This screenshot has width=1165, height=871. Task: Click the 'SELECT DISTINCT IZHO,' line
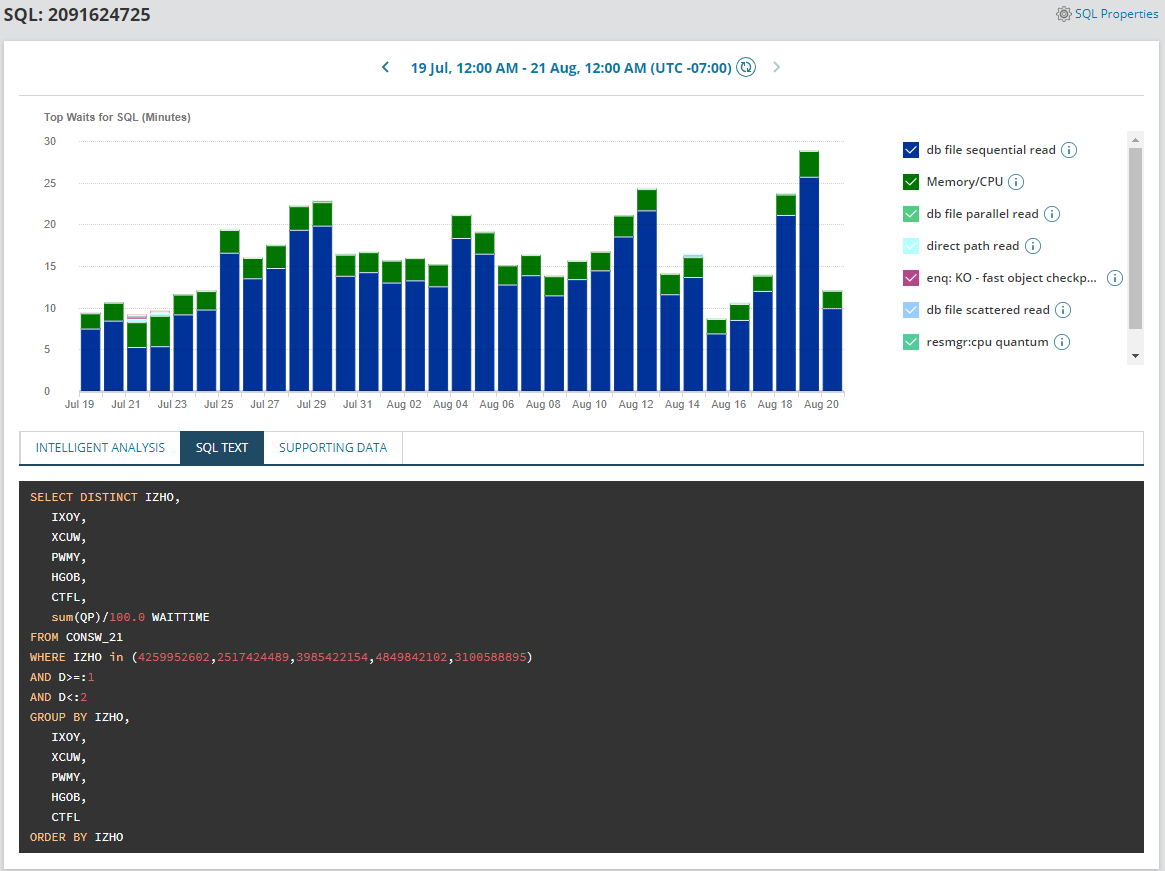pyautogui.click(x=105, y=497)
